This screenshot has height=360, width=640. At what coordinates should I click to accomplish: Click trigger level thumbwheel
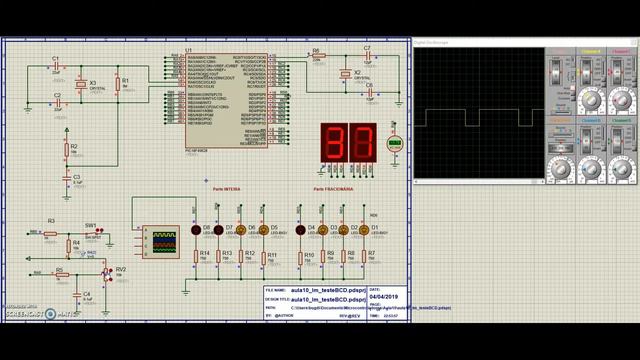tap(556, 72)
